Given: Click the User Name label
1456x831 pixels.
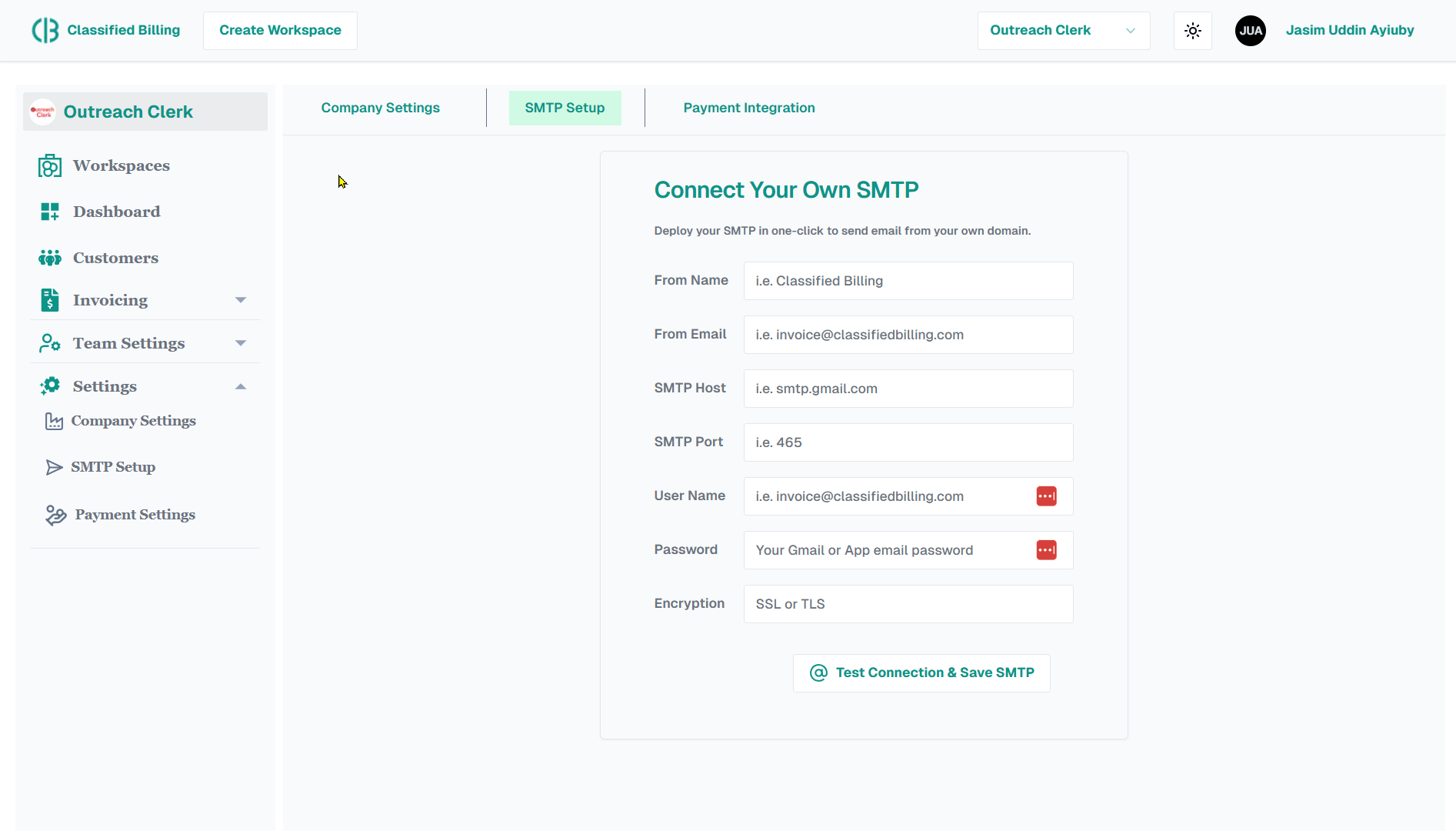Looking at the screenshot, I should pyautogui.click(x=689, y=496).
